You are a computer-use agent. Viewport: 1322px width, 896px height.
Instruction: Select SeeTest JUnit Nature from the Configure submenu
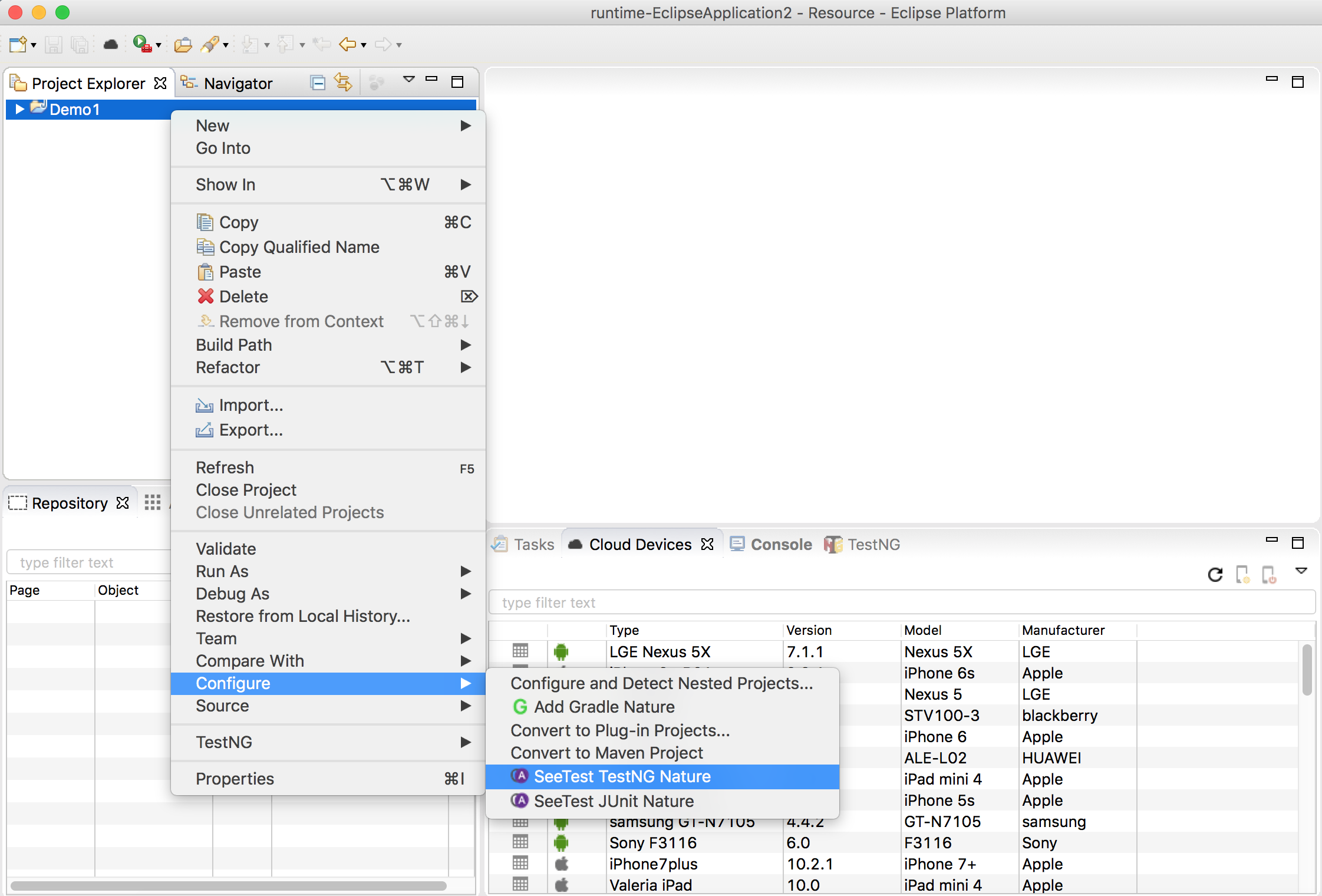614,801
